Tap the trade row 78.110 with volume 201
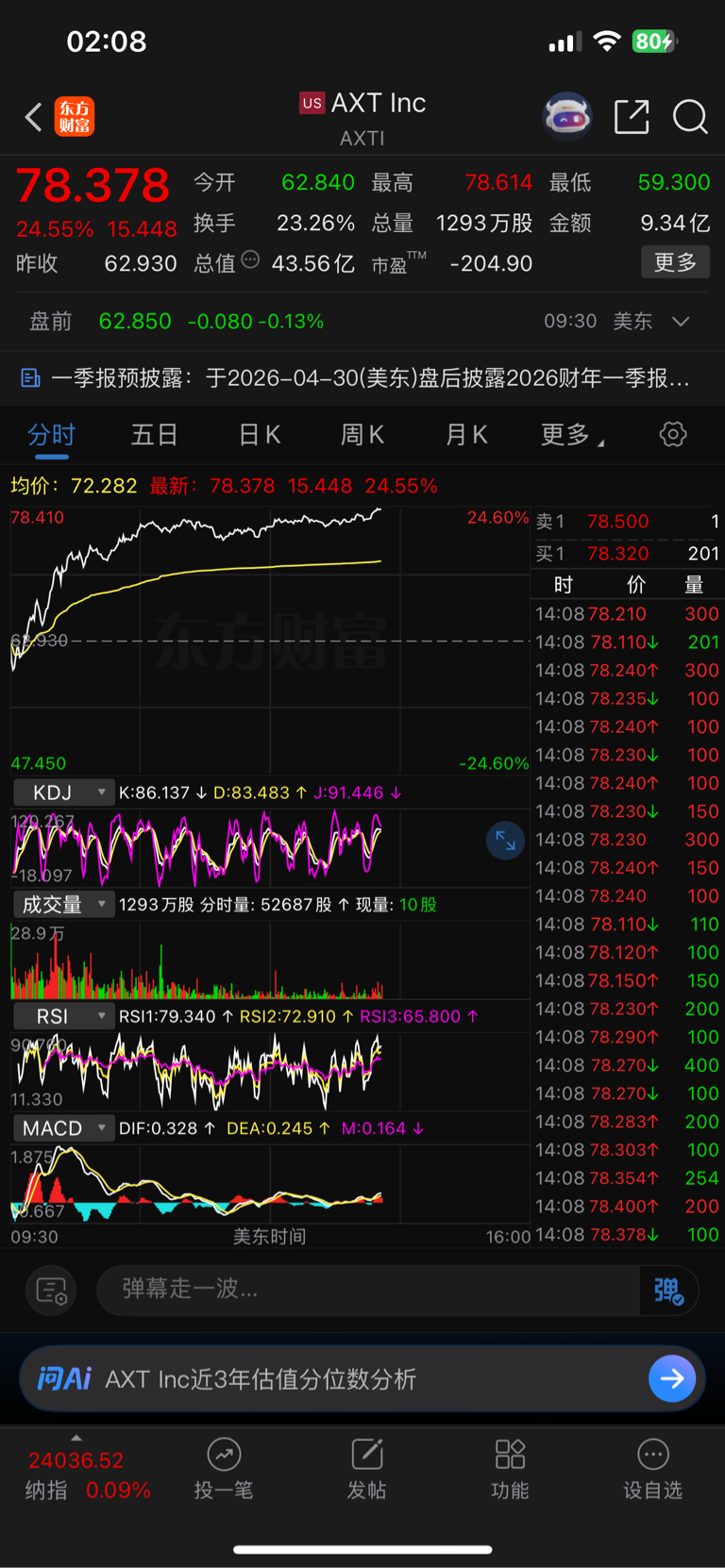The image size is (725, 1568). pyautogui.click(x=628, y=642)
